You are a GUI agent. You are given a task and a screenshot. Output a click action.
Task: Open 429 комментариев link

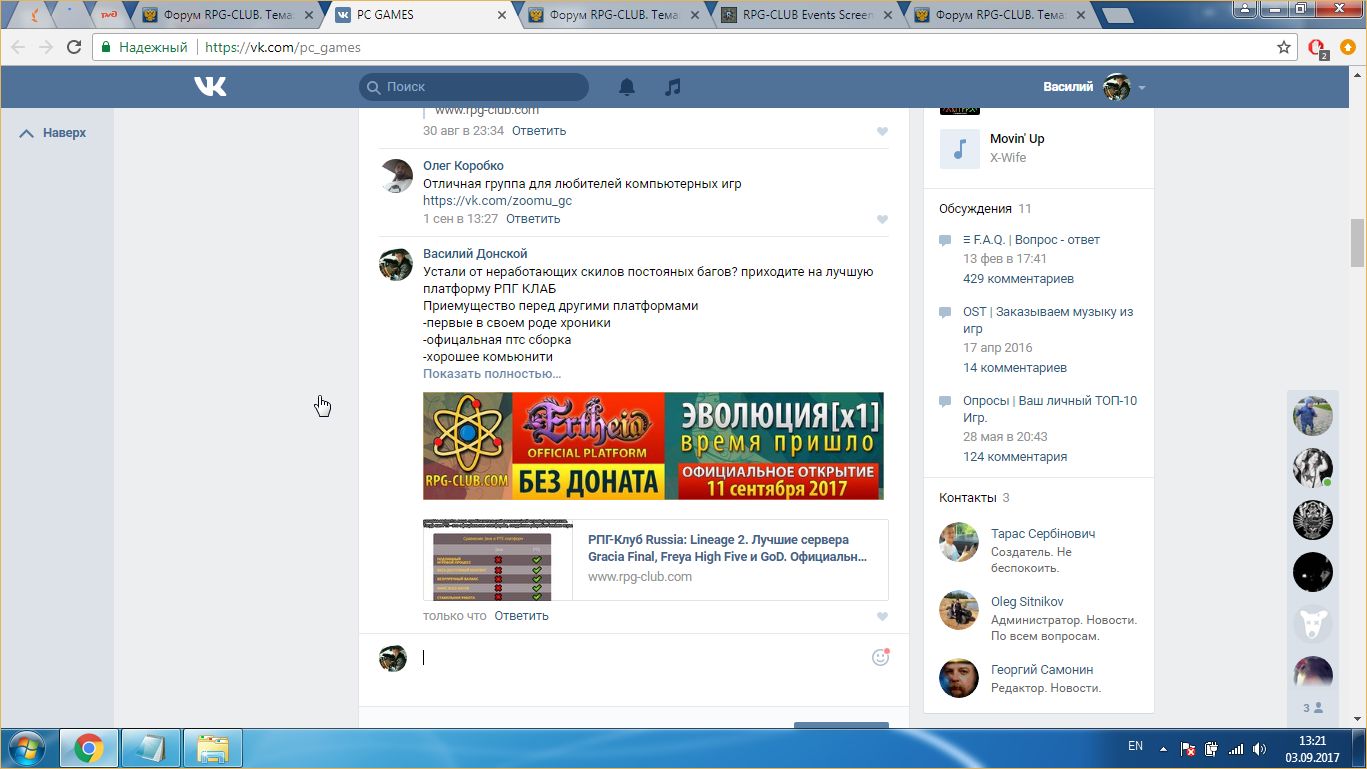point(1018,279)
